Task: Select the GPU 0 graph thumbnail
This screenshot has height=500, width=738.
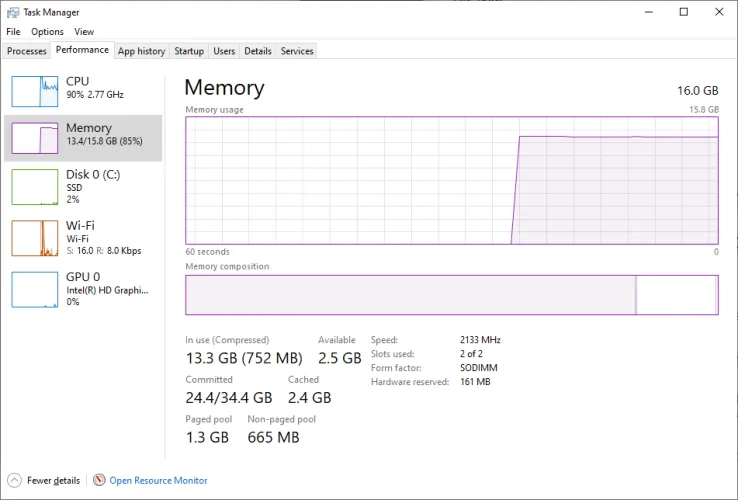Action: pos(35,289)
